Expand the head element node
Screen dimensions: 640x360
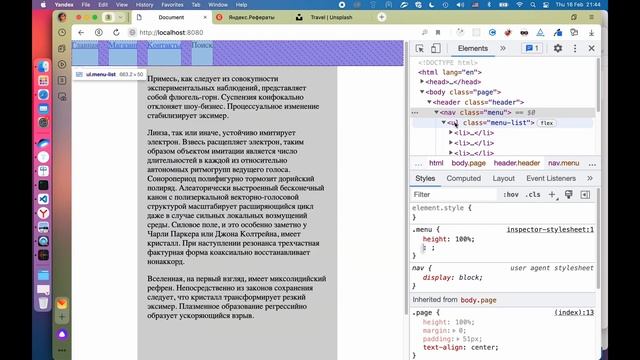coord(422,82)
